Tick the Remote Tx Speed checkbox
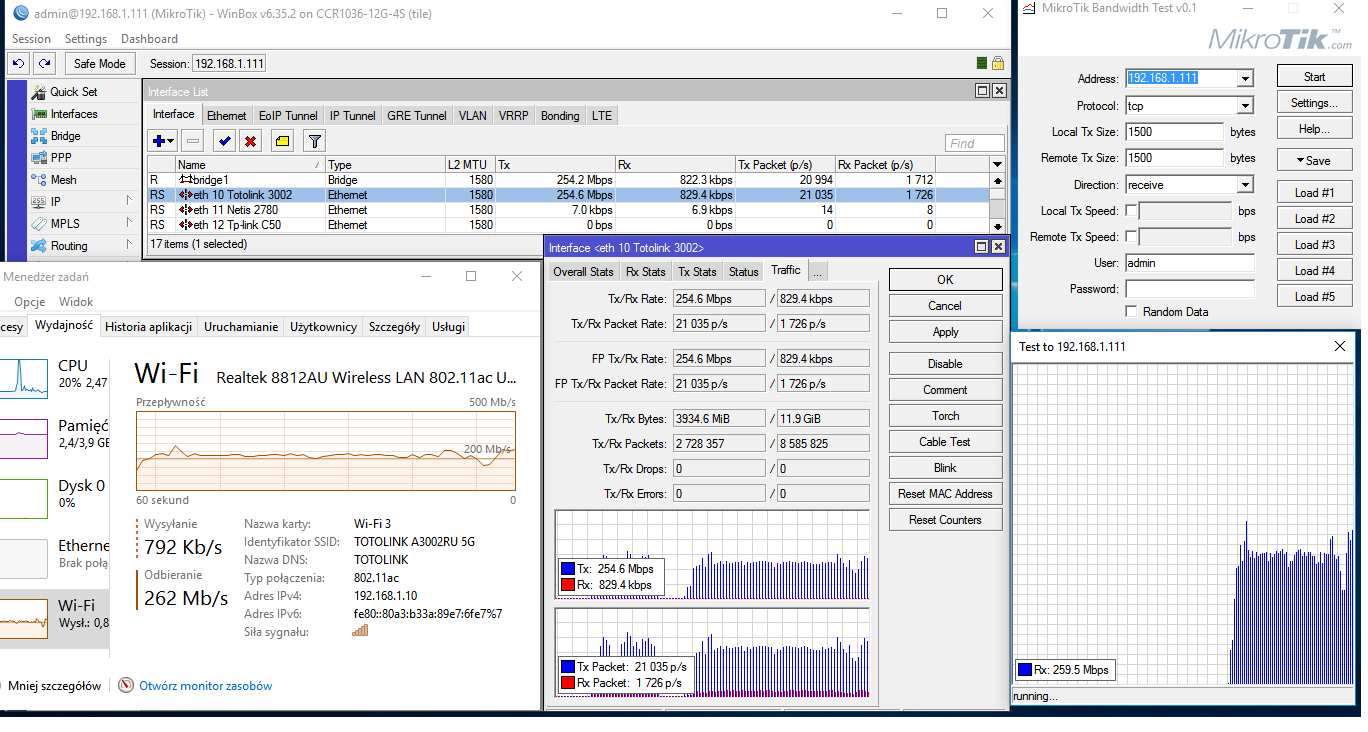 click(1131, 237)
